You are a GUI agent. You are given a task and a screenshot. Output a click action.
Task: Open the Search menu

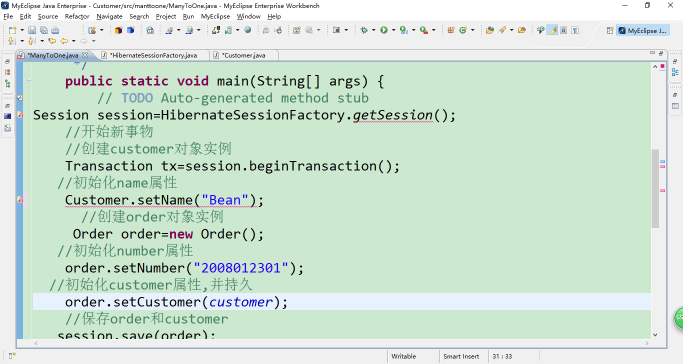[x=139, y=17]
